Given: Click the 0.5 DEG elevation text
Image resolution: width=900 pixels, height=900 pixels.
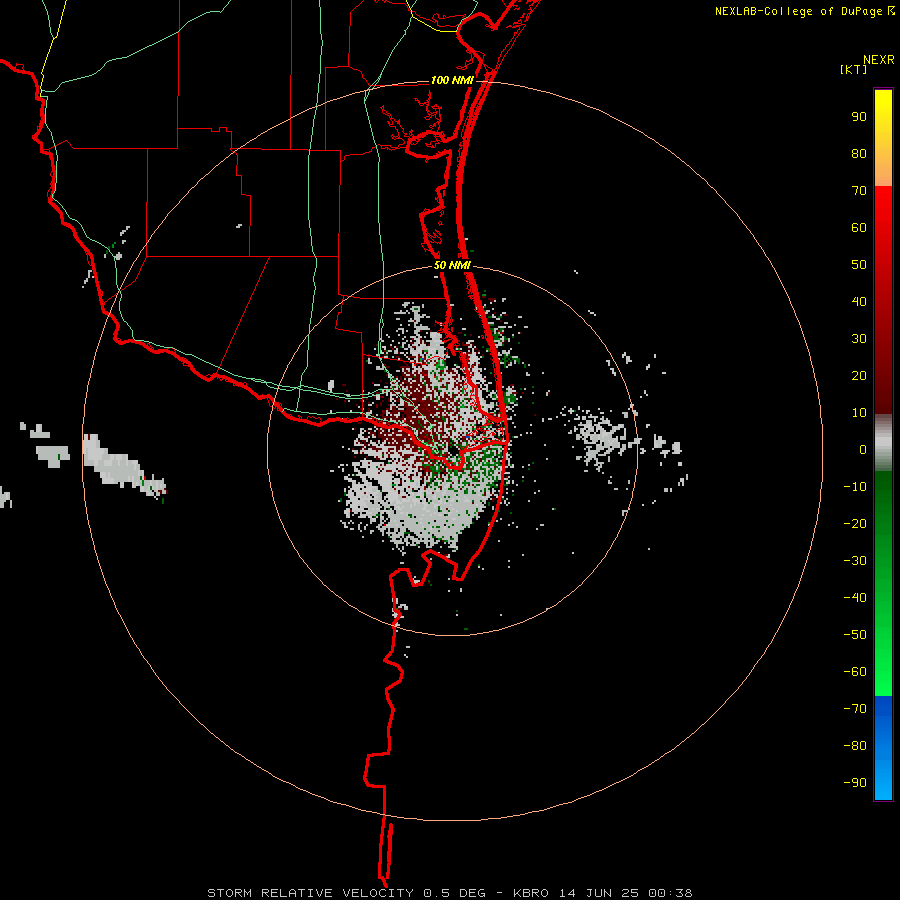Looking at the screenshot, I should [454, 893].
